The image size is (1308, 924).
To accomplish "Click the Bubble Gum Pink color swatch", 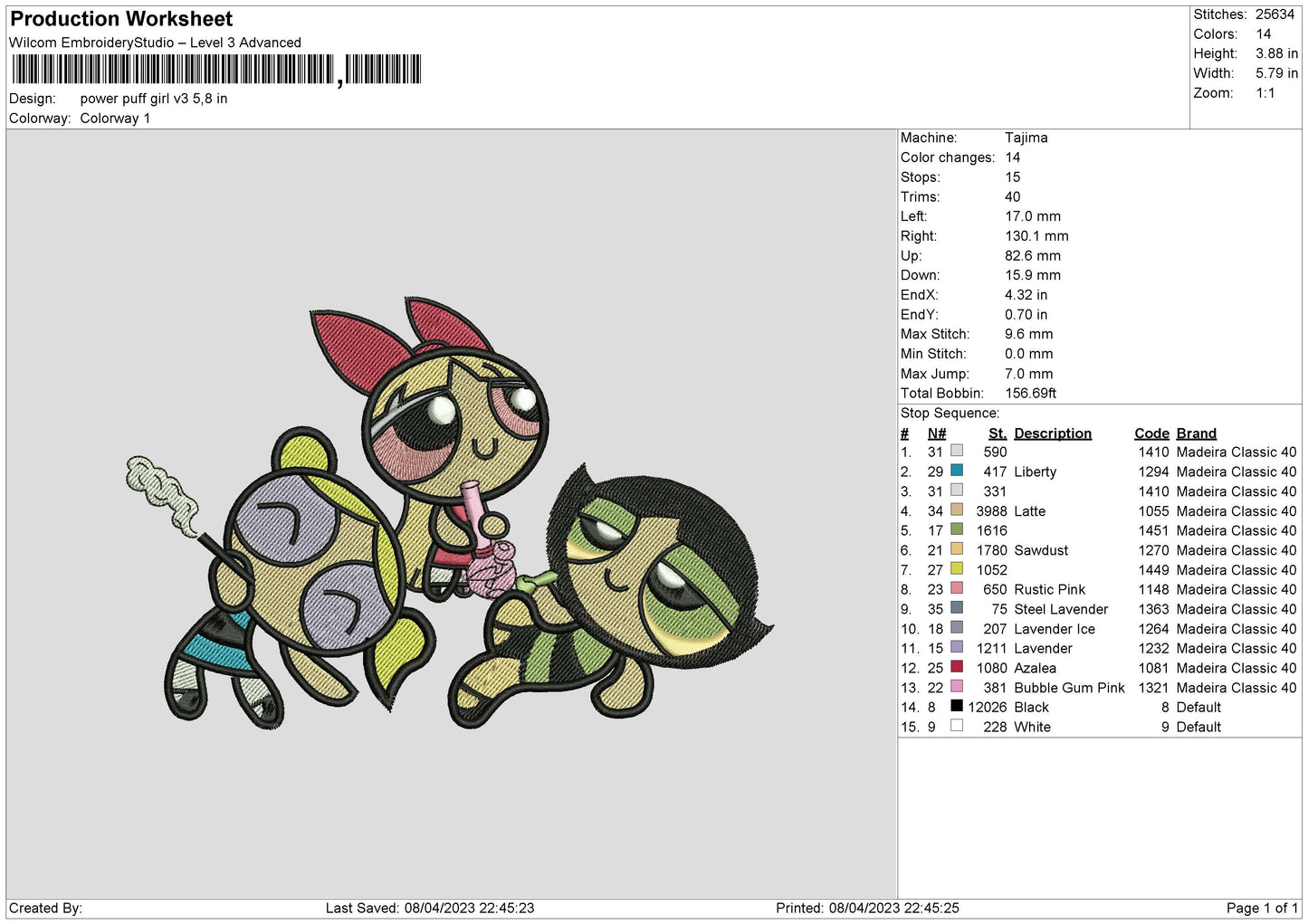I will point(957,686).
